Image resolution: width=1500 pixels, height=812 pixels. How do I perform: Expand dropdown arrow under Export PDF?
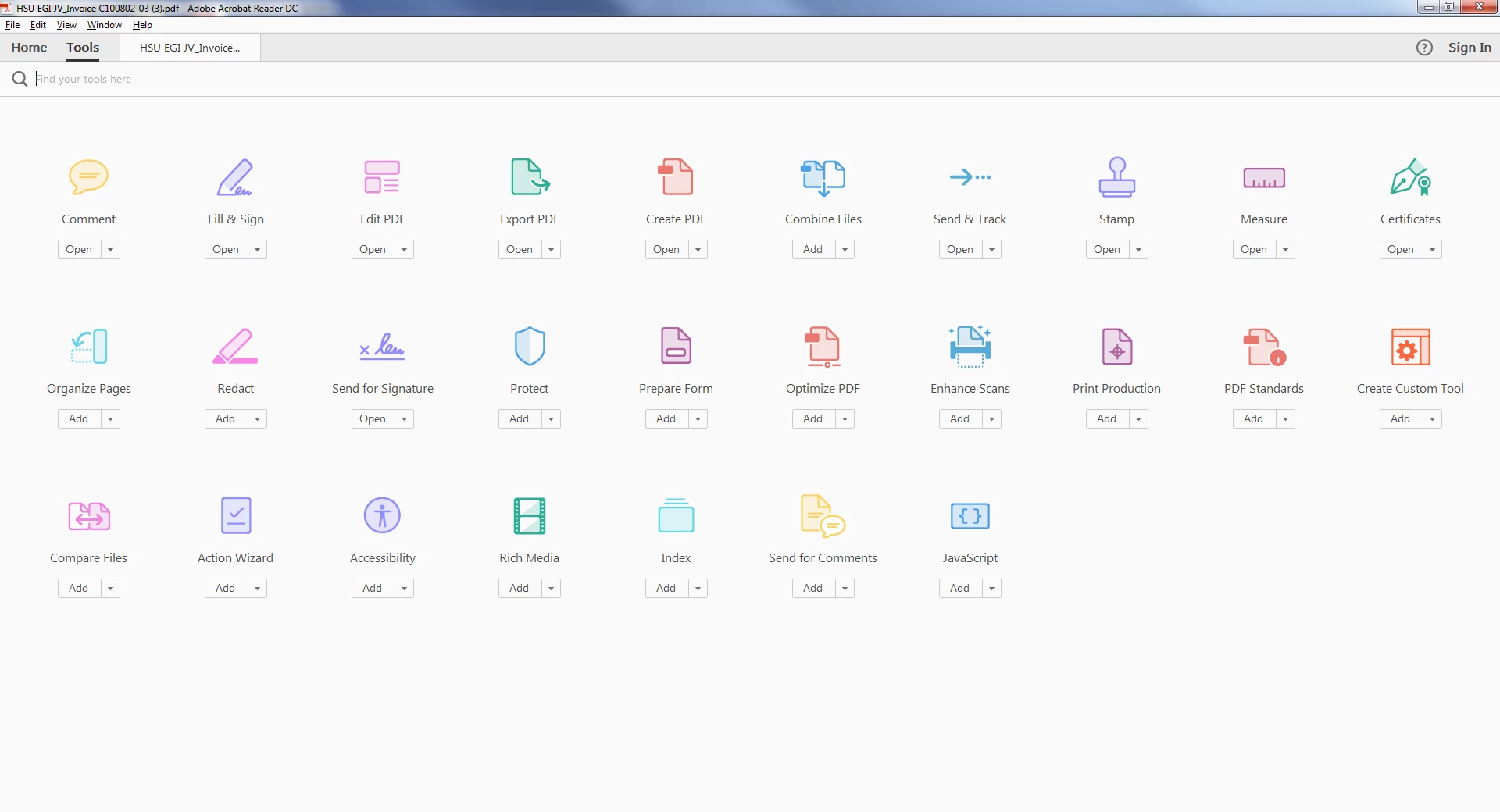[x=551, y=250]
